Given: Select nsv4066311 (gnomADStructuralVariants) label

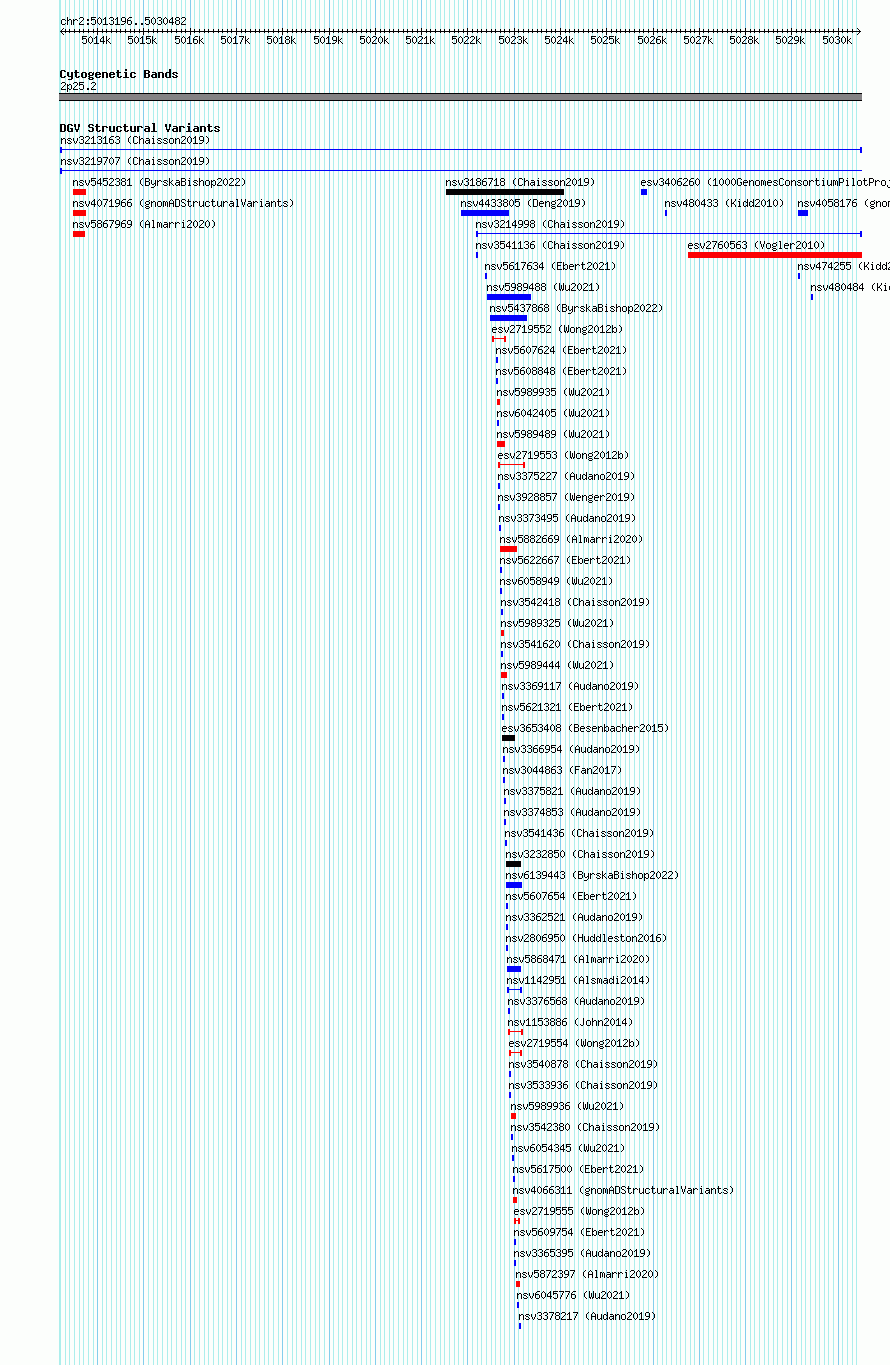Looking at the screenshot, I should tap(623, 1190).
